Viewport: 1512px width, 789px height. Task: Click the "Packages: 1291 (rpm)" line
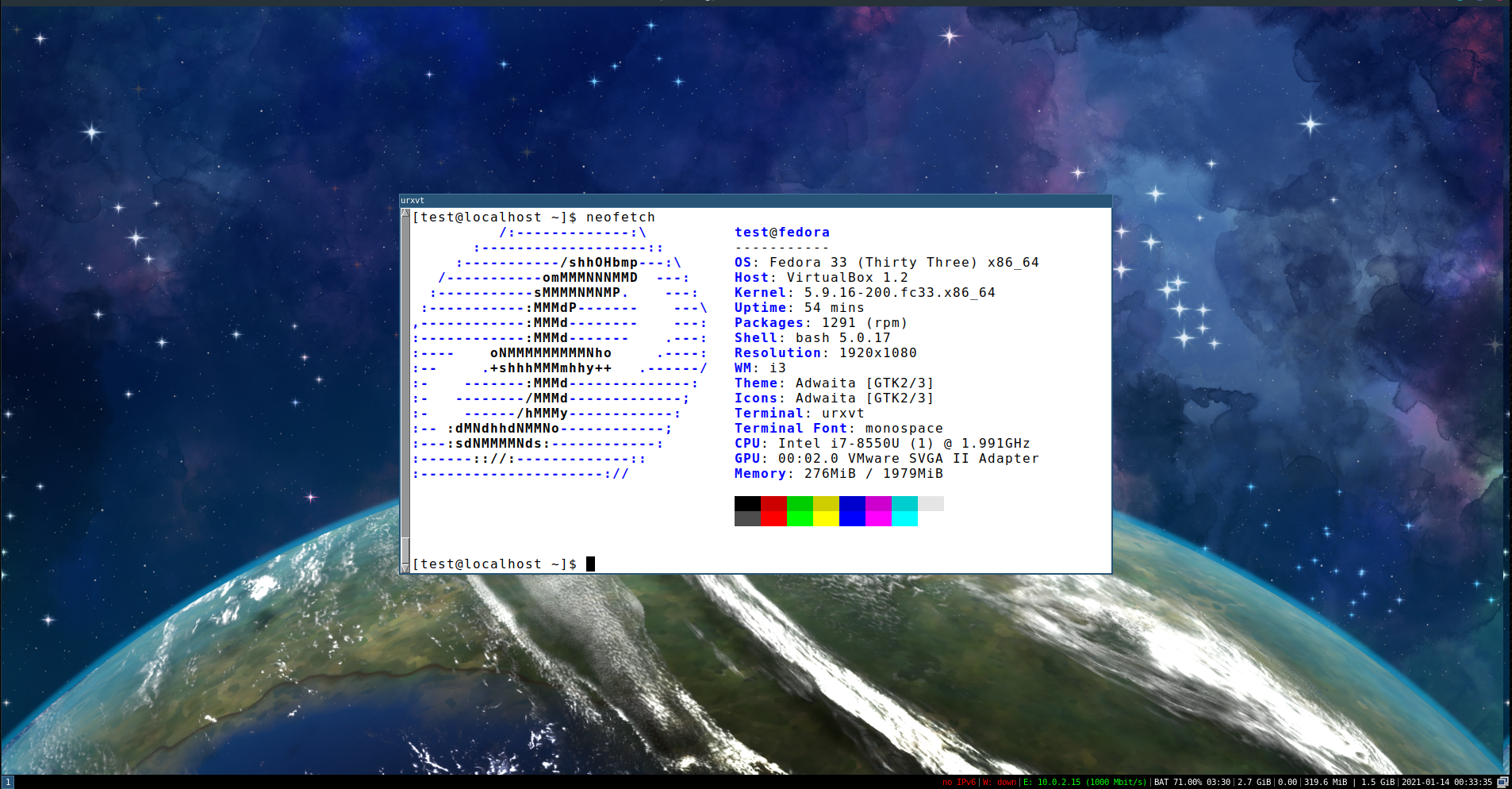(x=821, y=322)
